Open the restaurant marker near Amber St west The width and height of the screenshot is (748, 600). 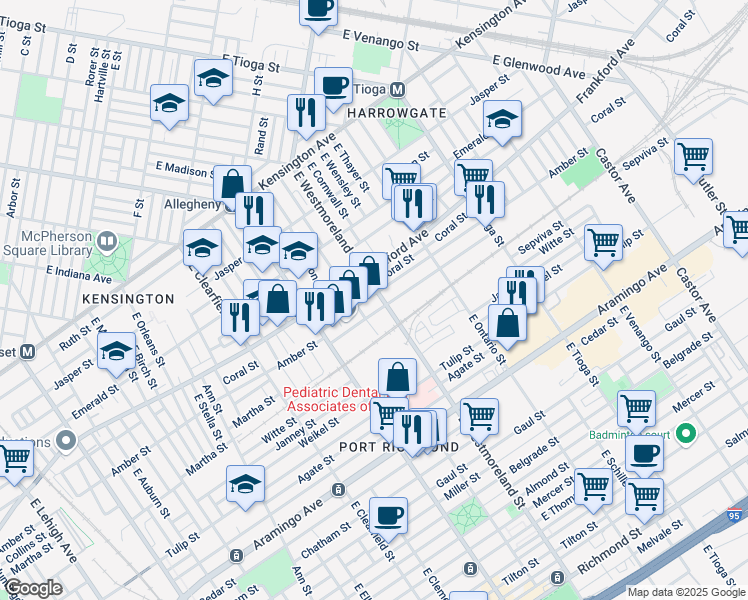241,319
